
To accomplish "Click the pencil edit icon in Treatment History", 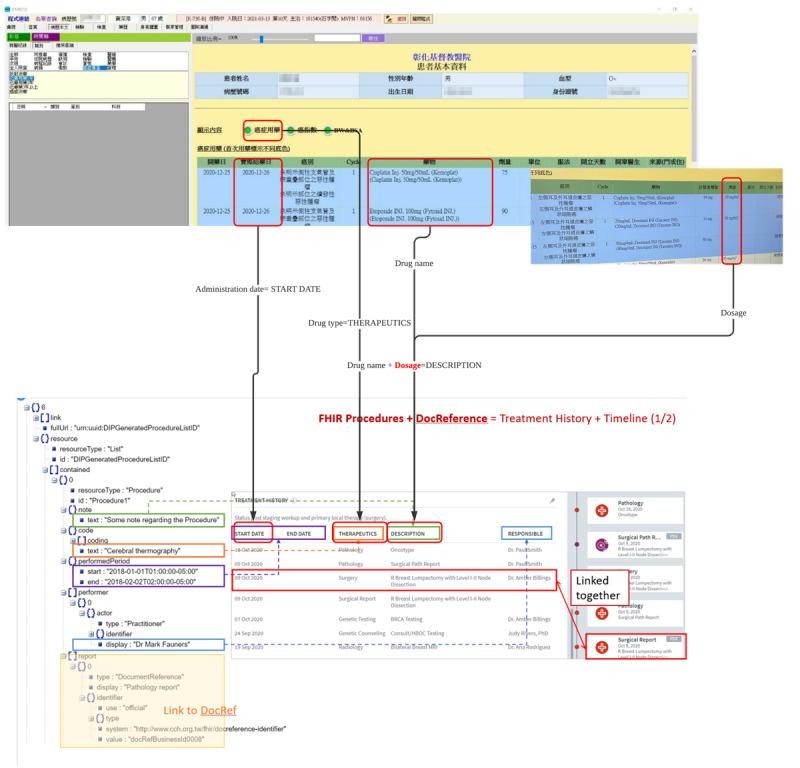I will [551, 500].
